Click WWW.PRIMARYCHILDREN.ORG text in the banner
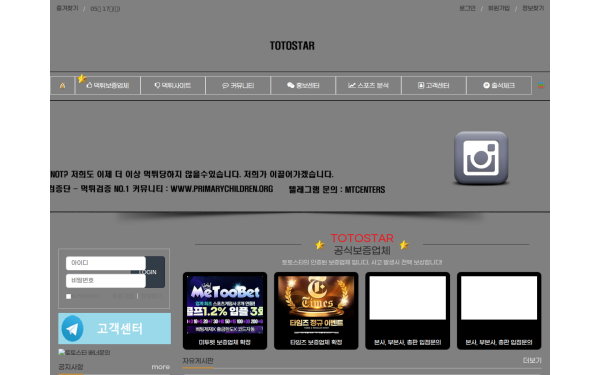 [x=222, y=189]
